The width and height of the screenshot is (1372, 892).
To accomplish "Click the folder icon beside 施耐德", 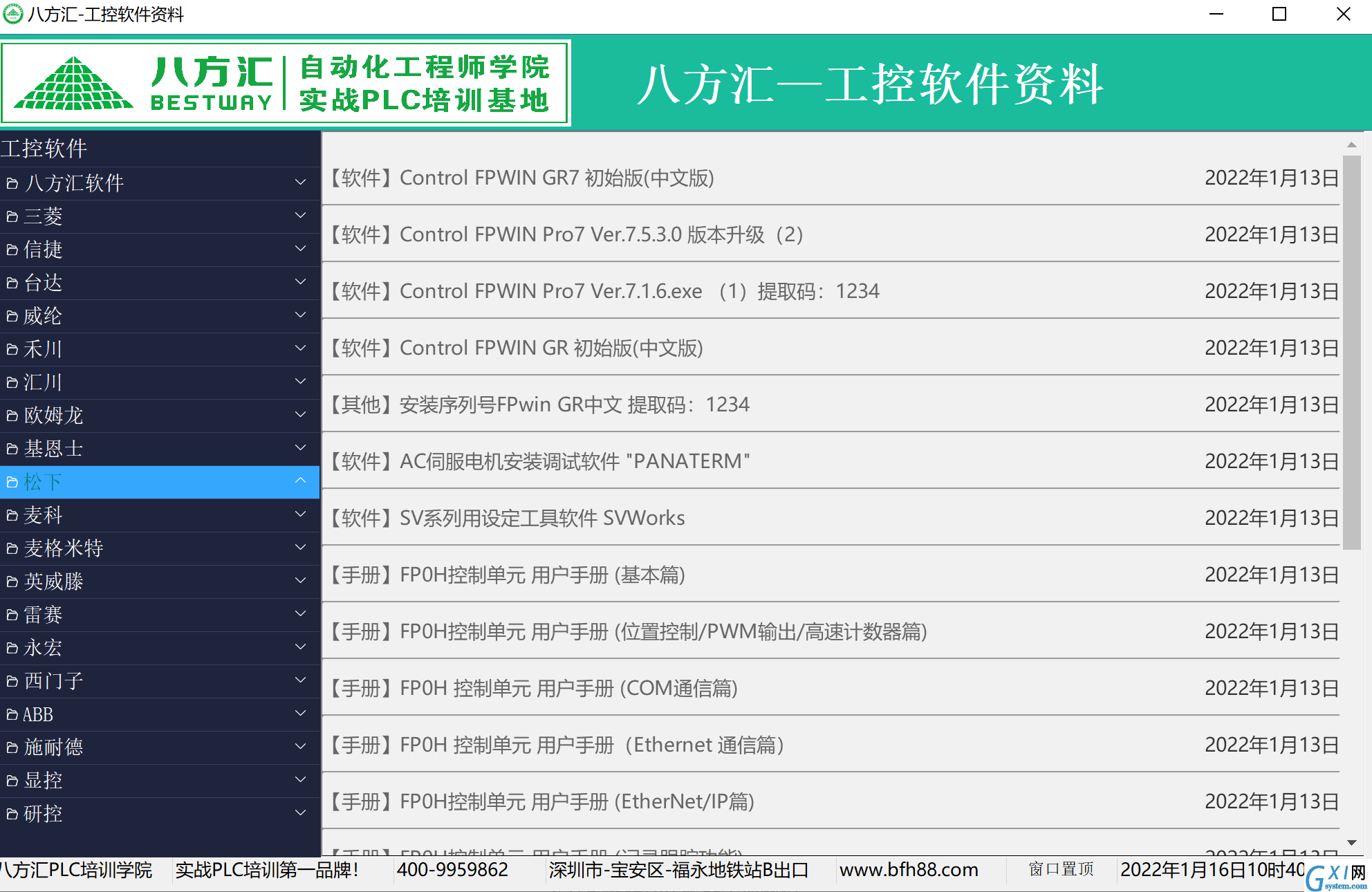I will tap(12, 747).
